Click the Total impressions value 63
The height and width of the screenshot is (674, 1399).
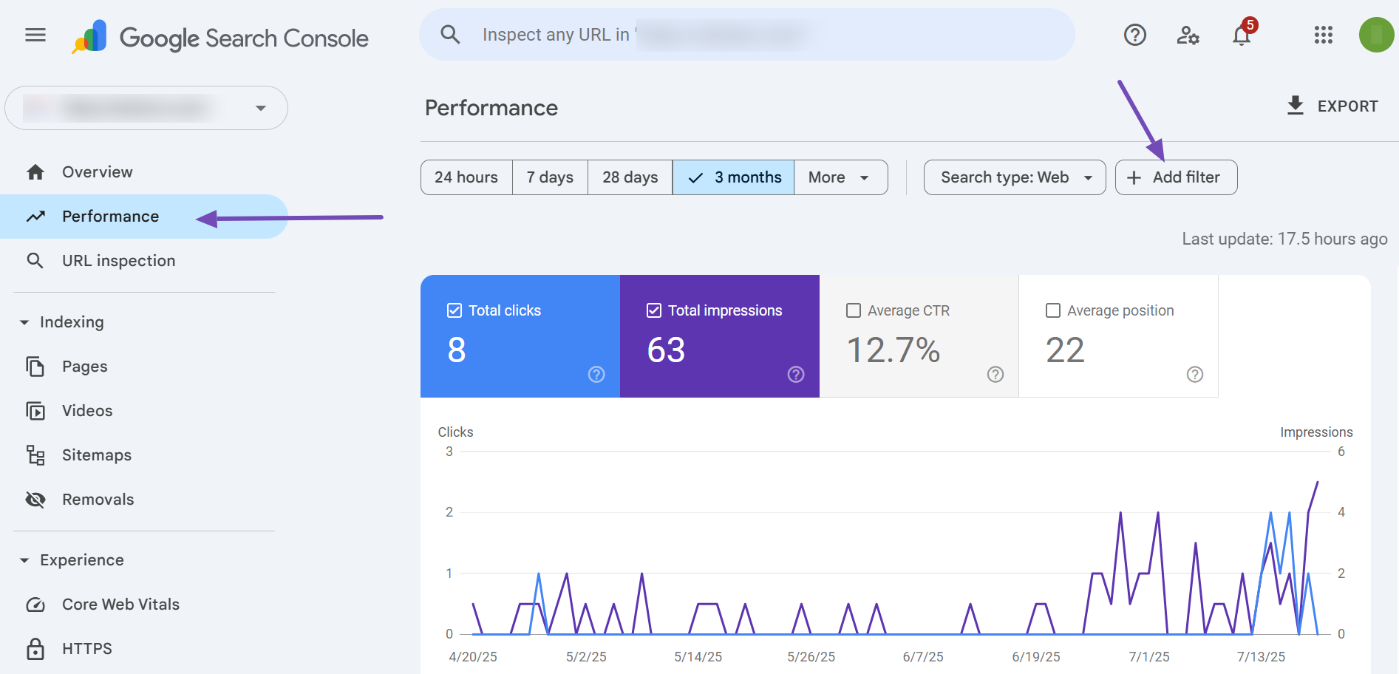[666, 350]
